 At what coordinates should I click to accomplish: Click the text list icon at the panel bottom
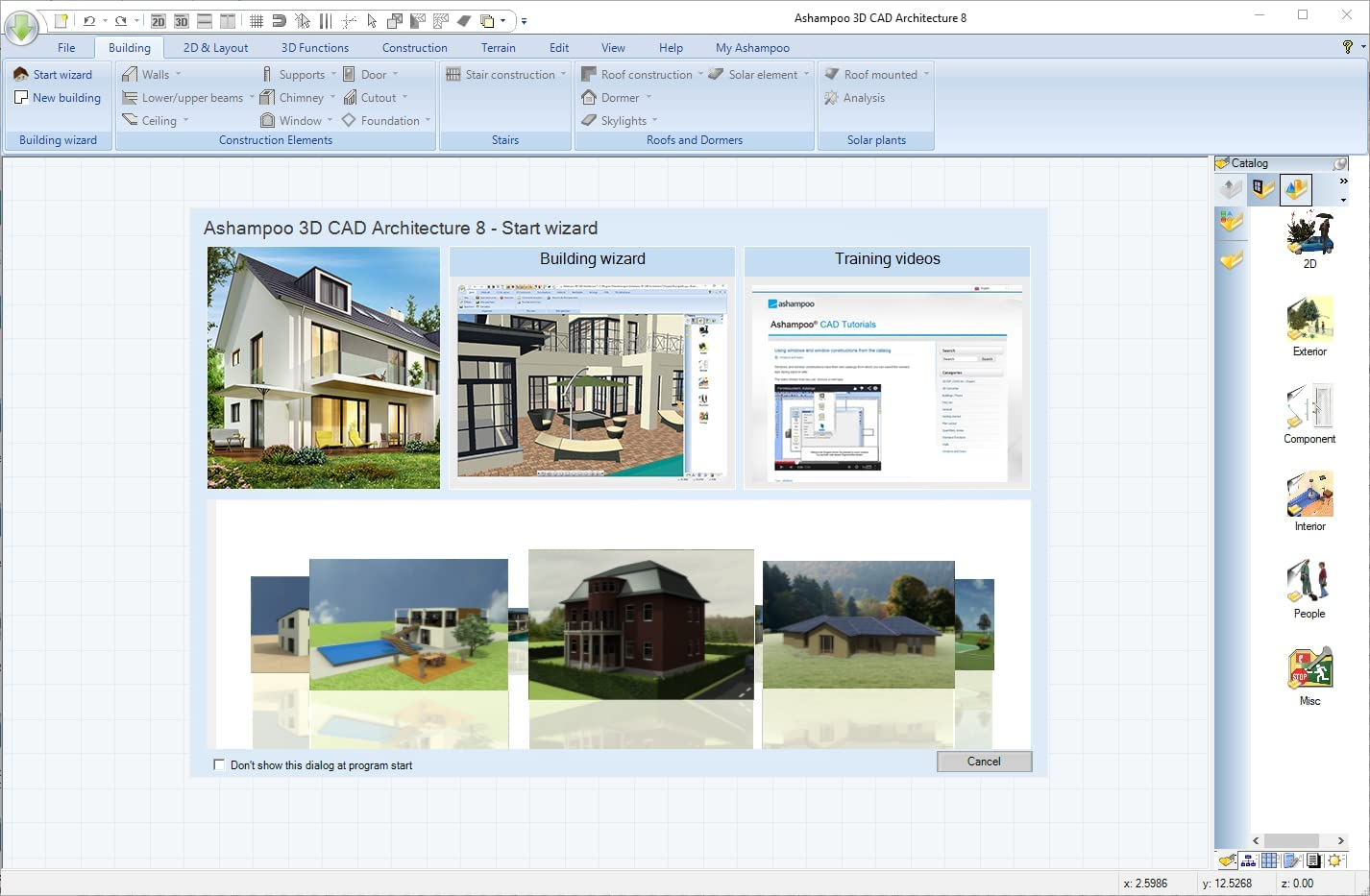tap(1313, 860)
